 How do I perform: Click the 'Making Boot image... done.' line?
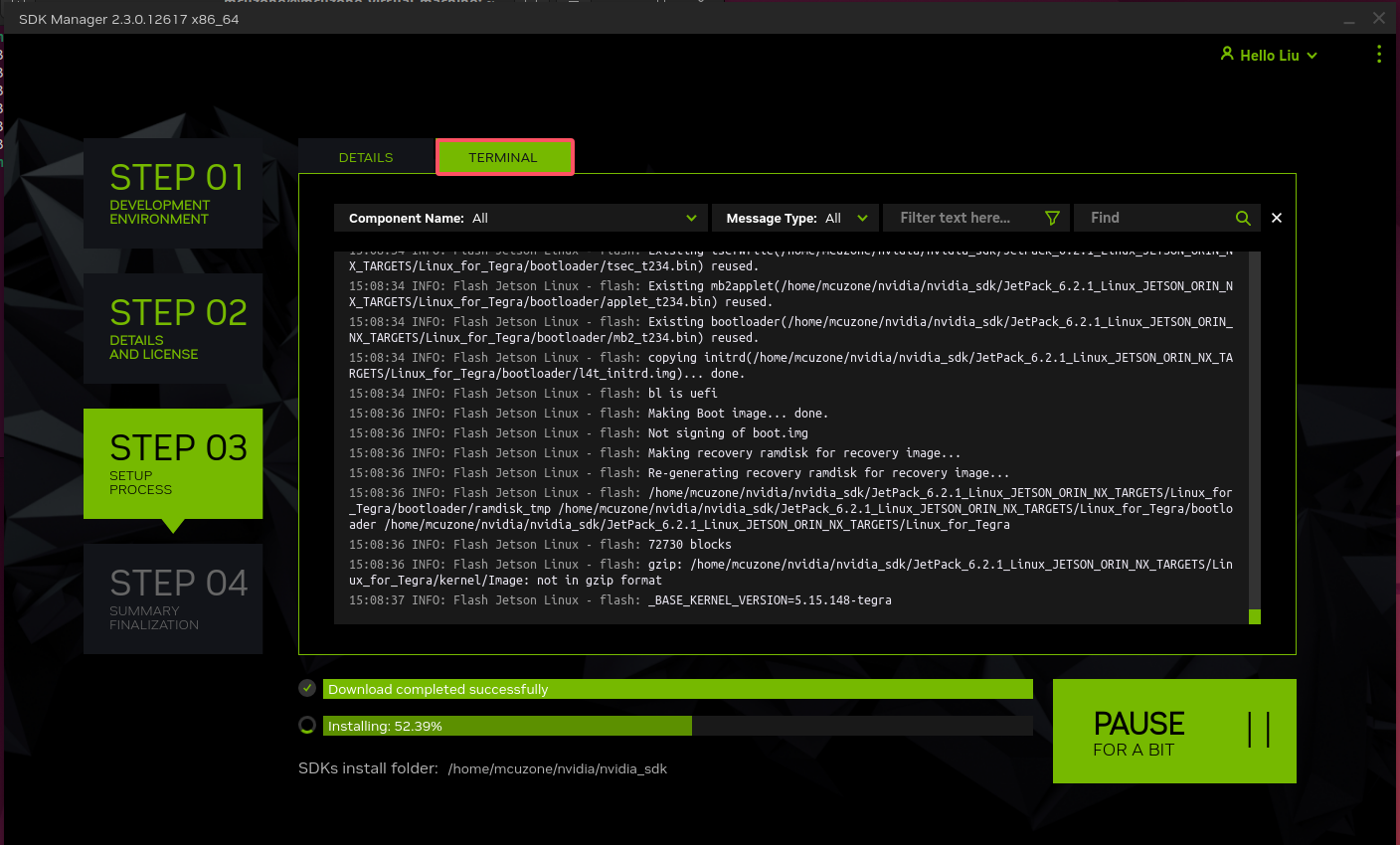click(x=589, y=414)
